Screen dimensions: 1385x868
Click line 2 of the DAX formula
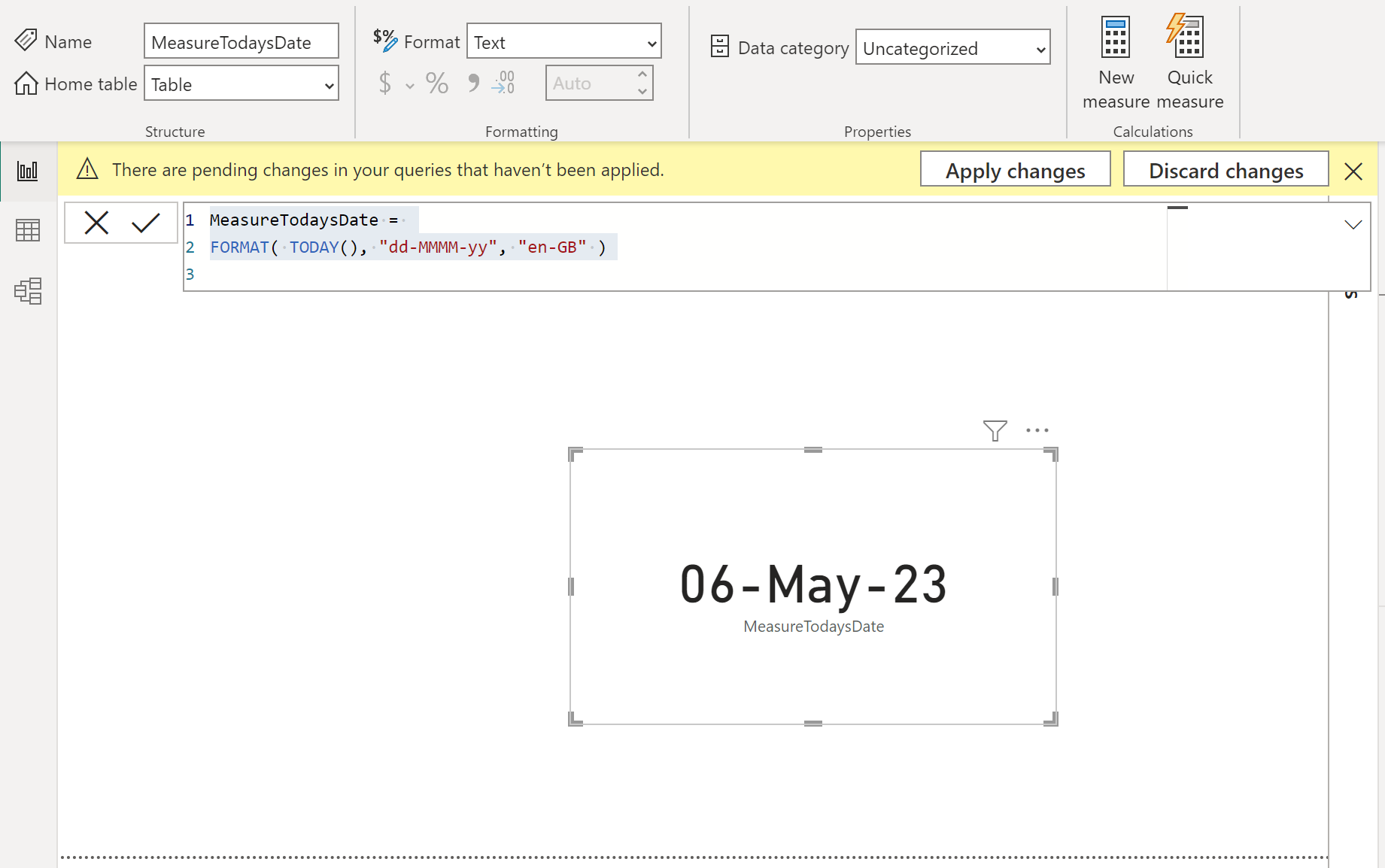pos(409,247)
